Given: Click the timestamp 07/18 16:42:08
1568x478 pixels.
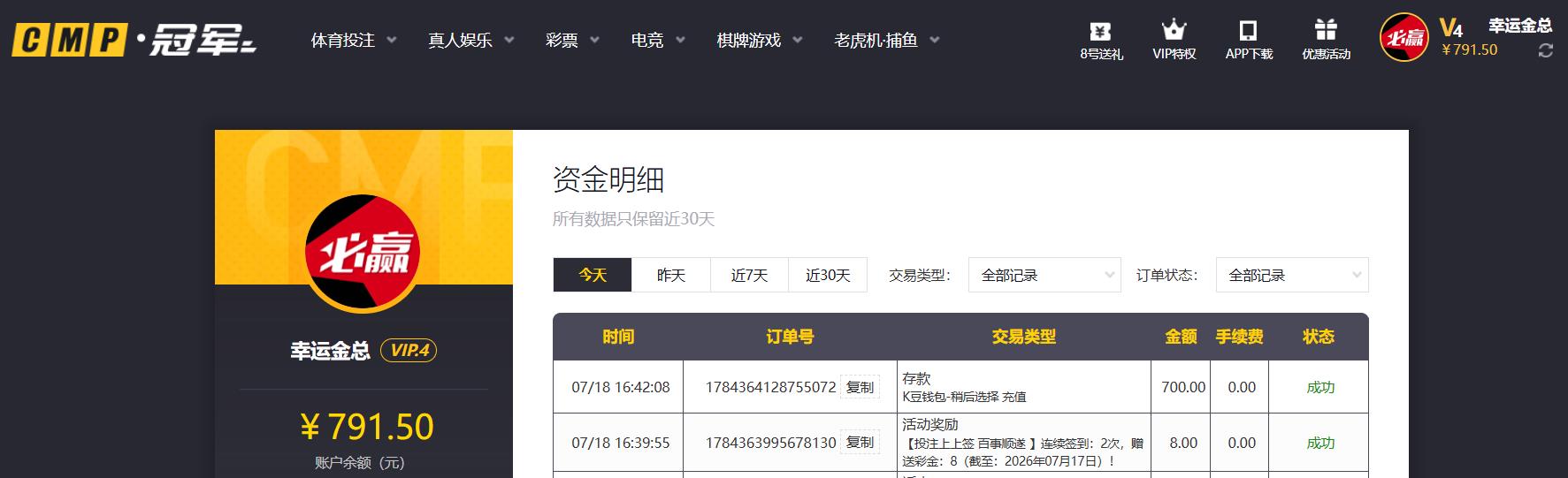Looking at the screenshot, I should [621, 387].
